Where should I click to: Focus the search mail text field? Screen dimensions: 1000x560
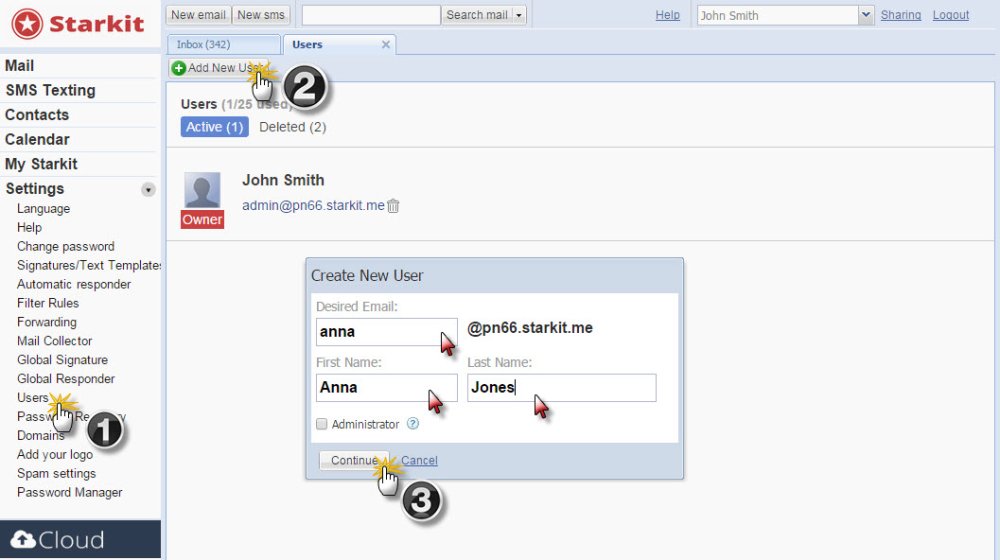tap(371, 15)
